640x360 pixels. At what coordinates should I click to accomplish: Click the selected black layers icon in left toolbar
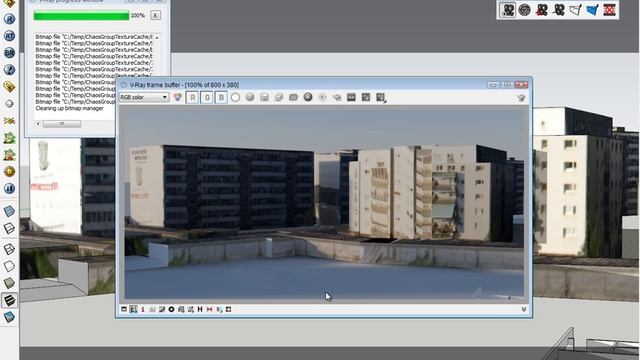click(9, 300)
